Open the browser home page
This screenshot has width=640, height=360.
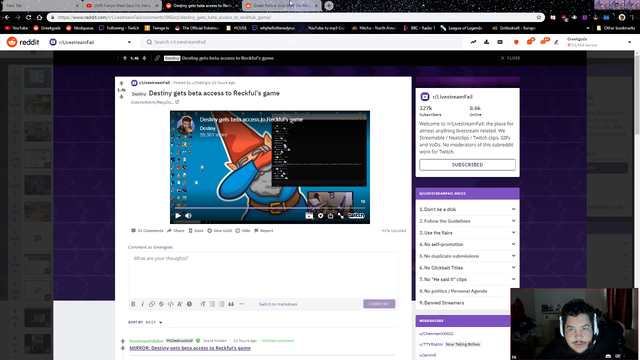click(39, 18)
